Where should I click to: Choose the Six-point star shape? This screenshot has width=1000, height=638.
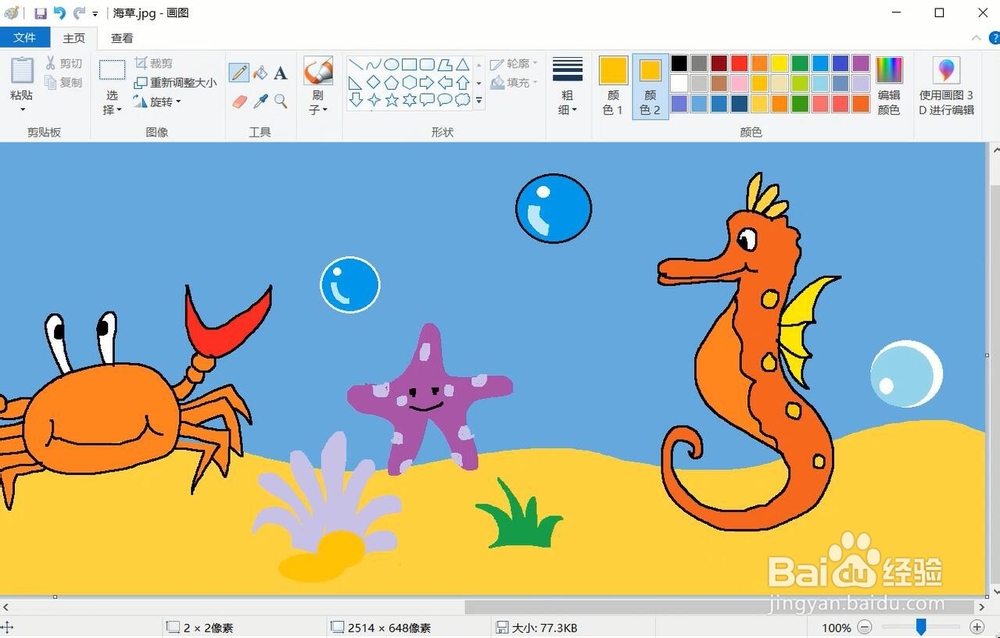tap(409, 100)
